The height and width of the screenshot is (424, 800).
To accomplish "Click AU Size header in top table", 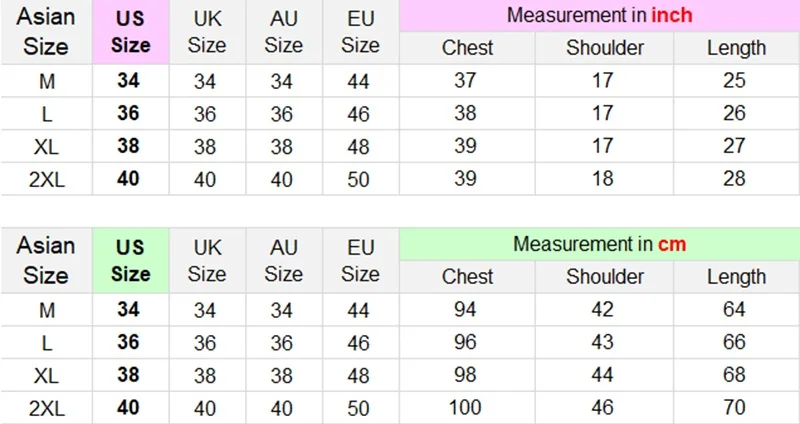I will pyautogui.click(x=283, y=32).
